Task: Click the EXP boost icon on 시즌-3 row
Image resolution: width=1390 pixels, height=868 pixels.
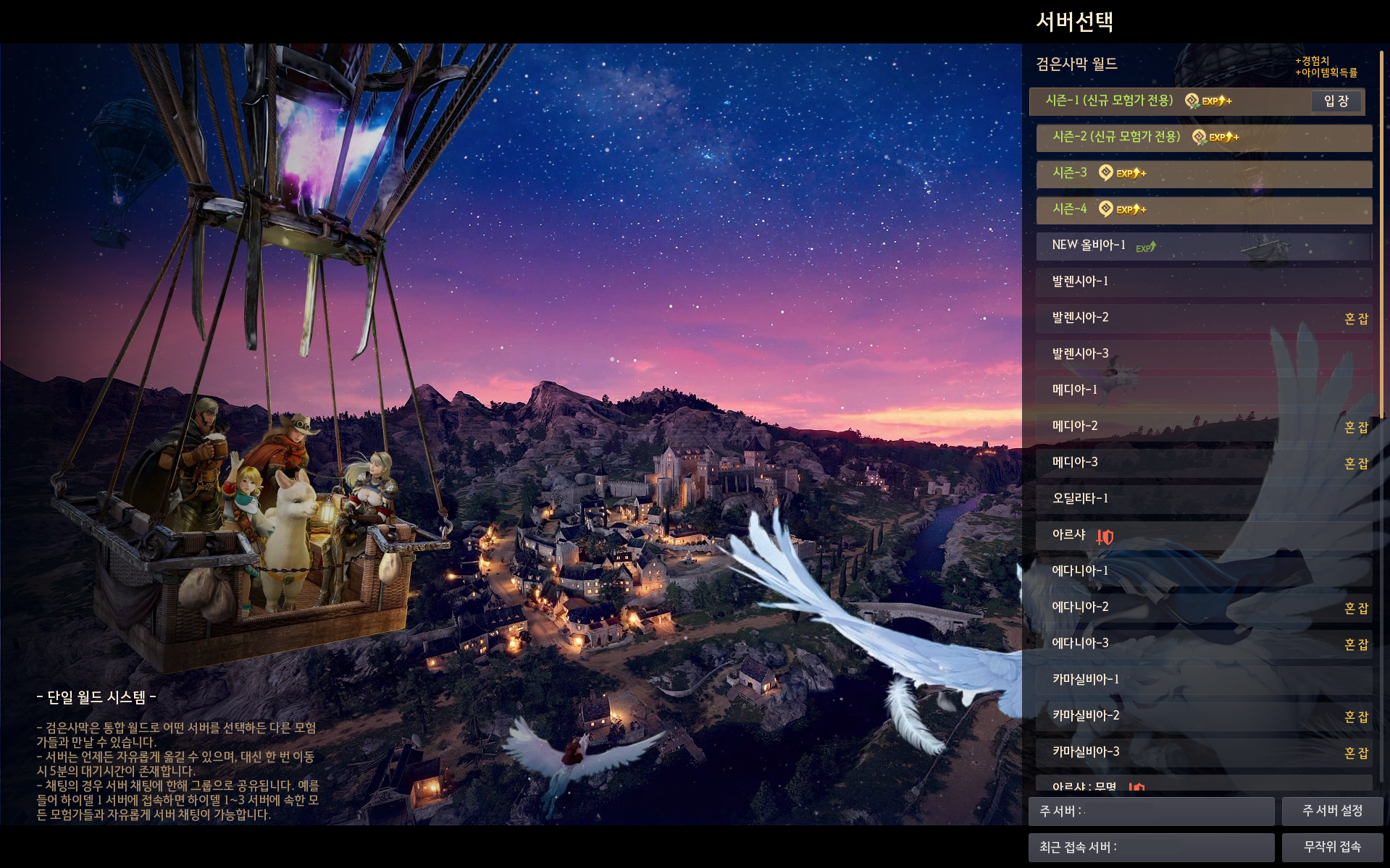Action: point(1131,174)
